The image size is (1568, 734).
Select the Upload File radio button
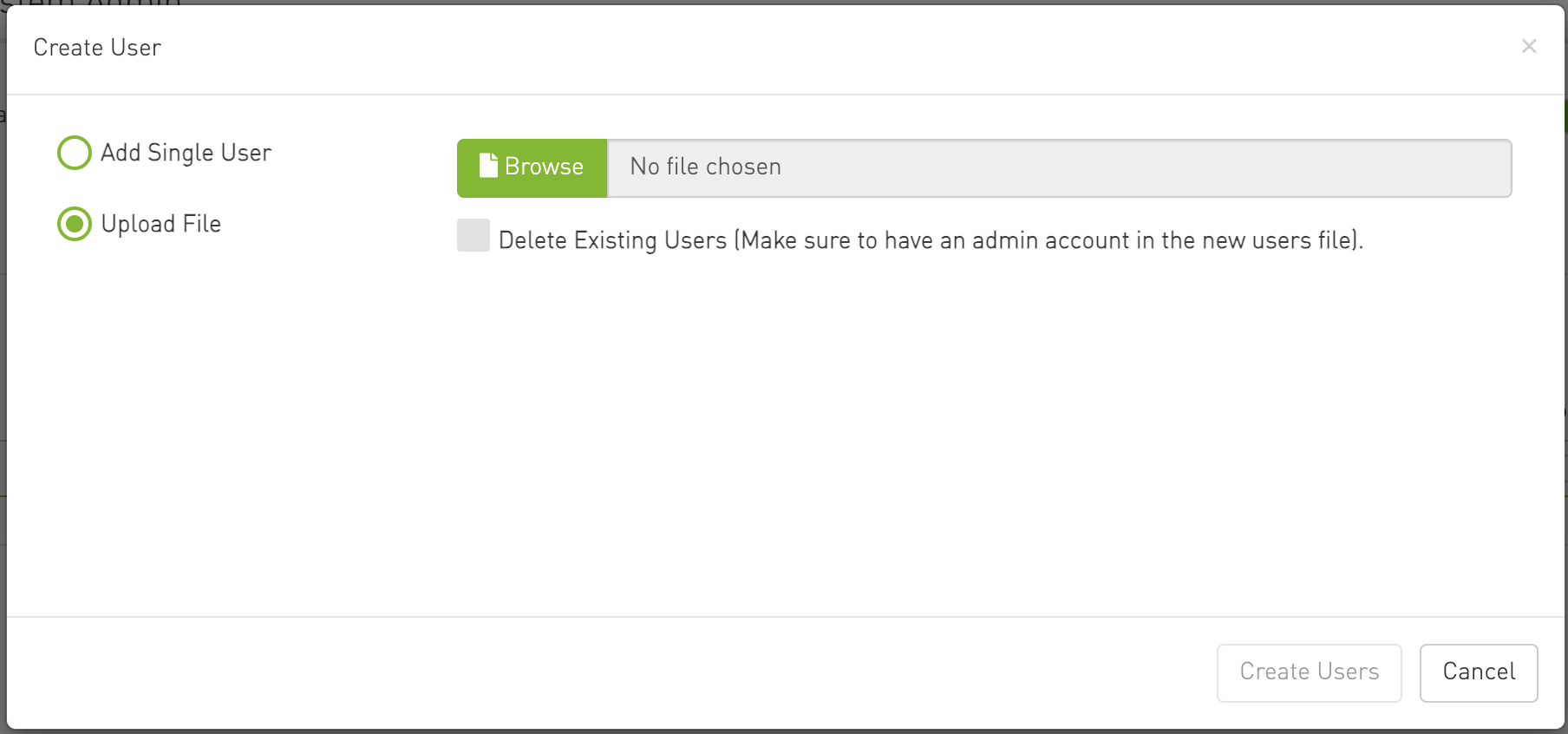[75, 224]
